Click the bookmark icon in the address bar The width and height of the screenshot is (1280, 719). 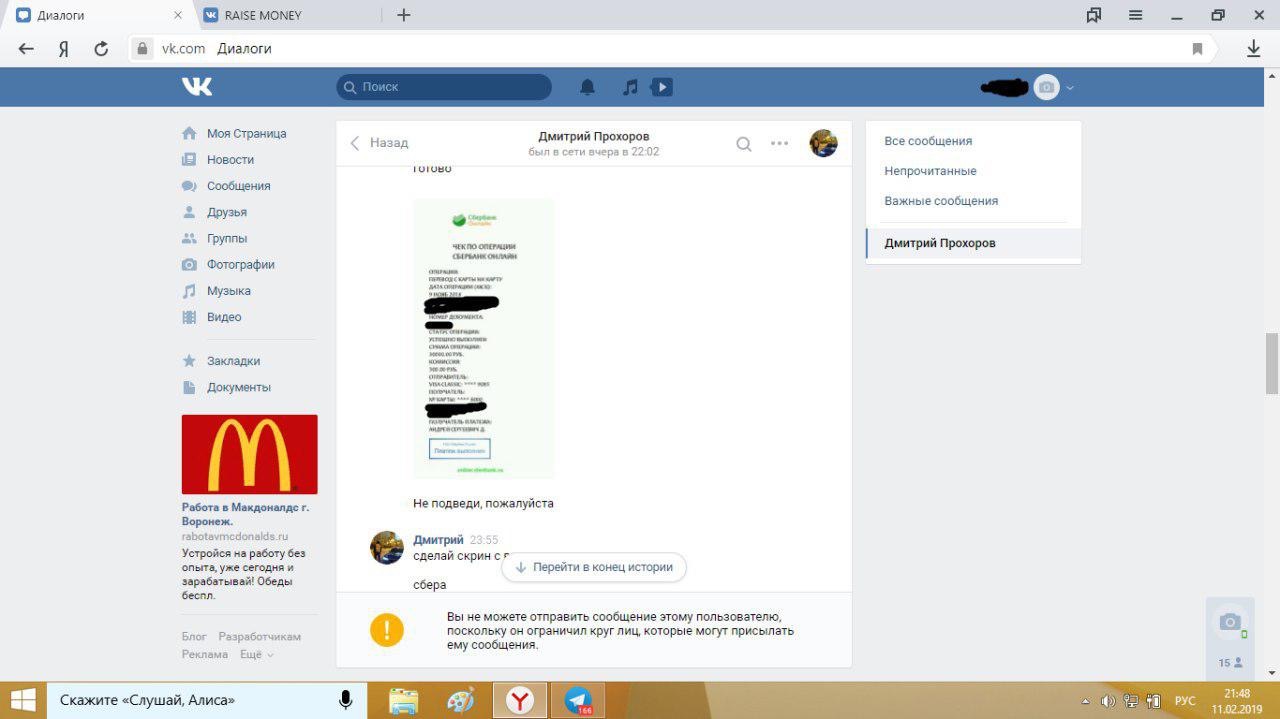1197,48
